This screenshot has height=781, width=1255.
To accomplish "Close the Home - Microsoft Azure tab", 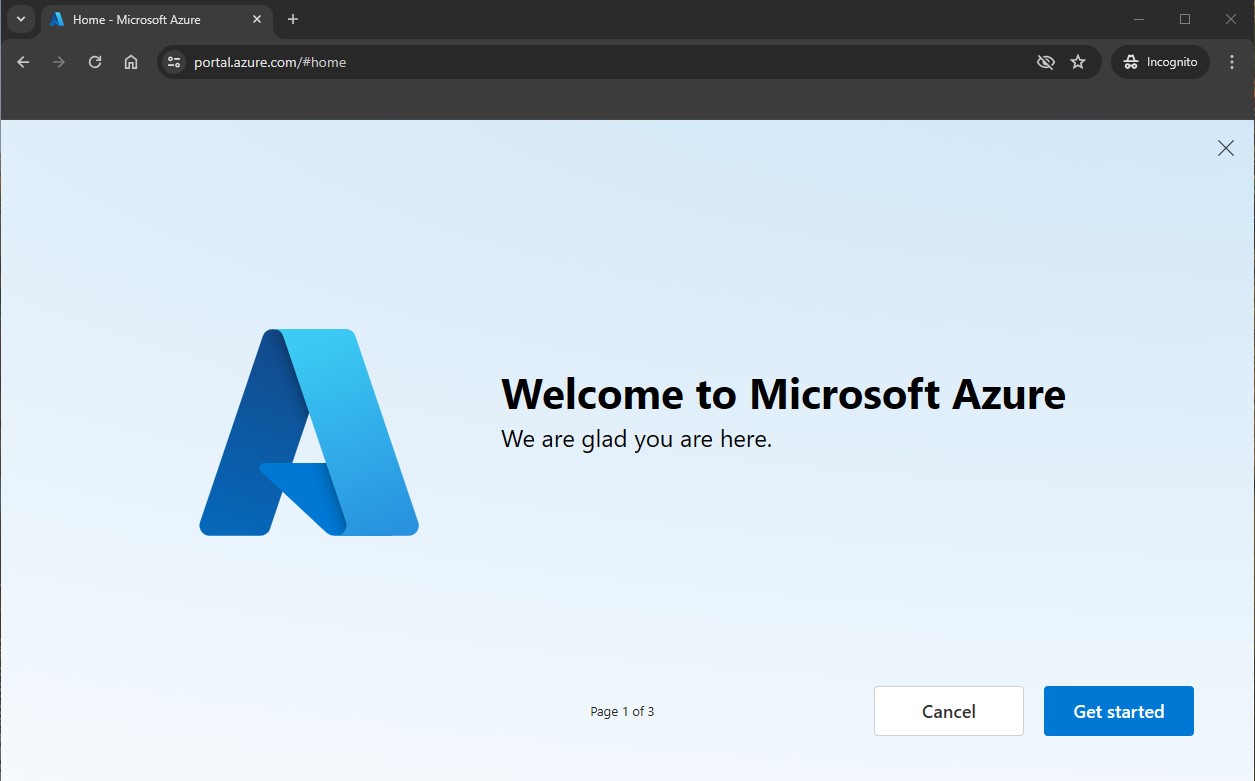I will pos(257,19).
